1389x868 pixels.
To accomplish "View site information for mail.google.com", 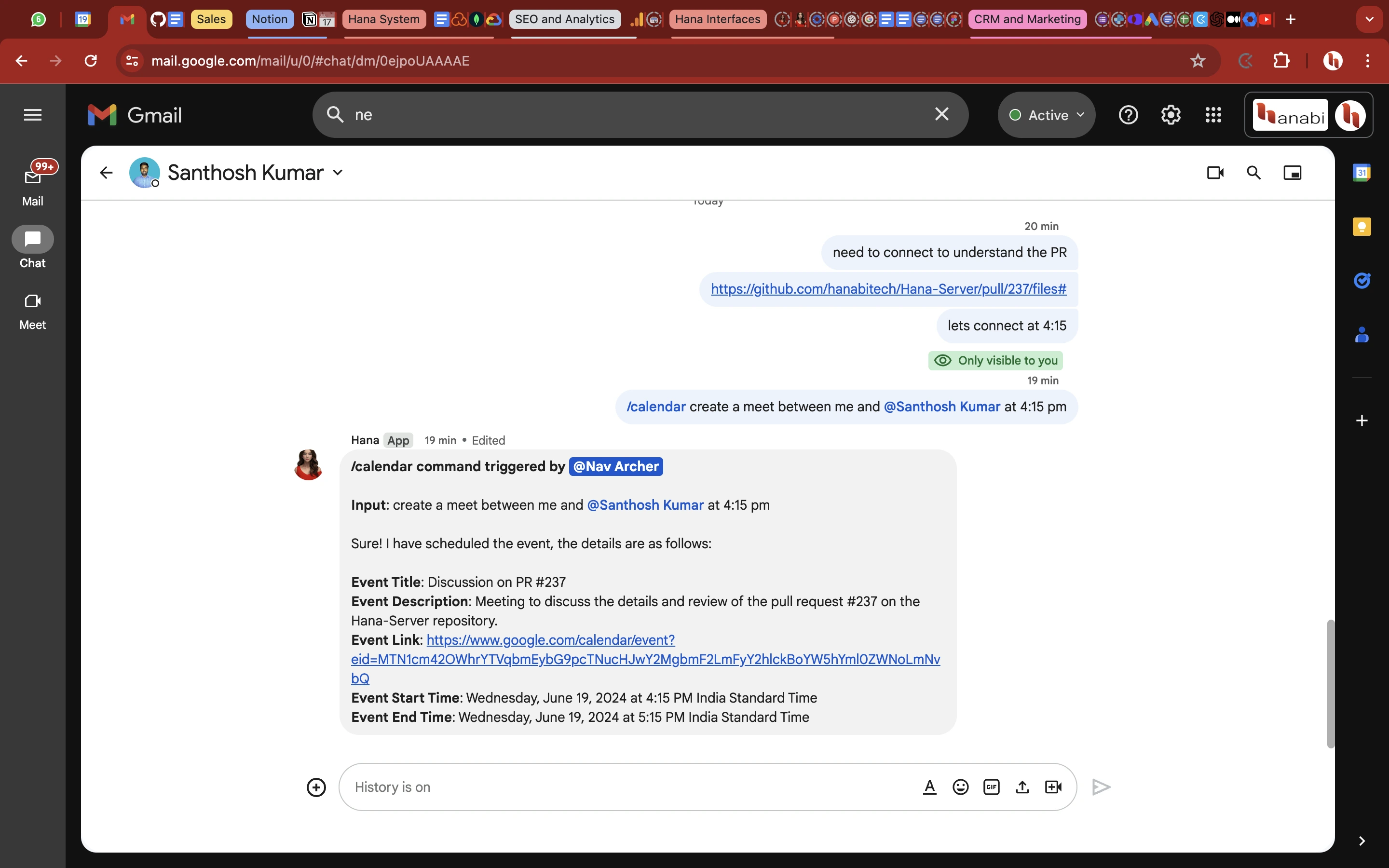I will pos(132,61).
